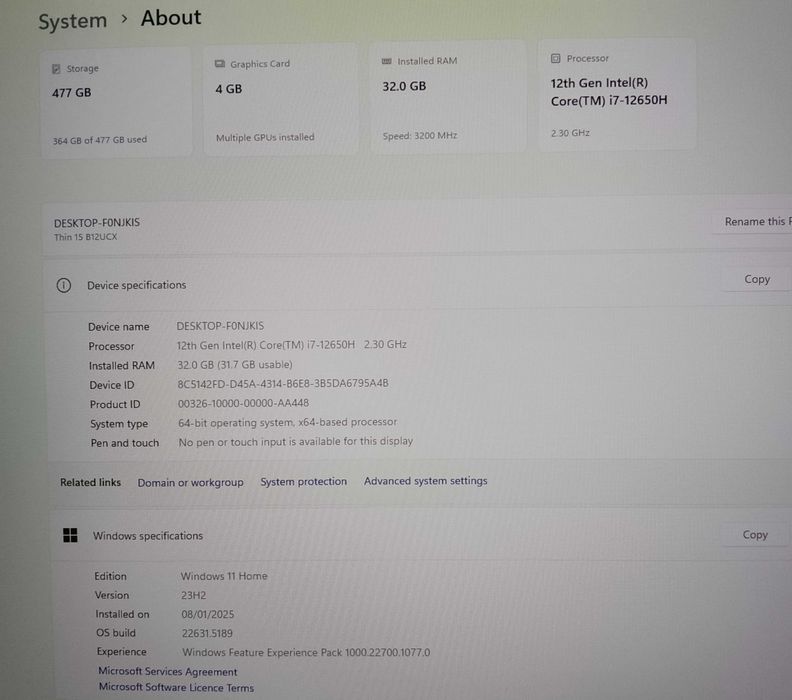The image size is (792, 700).
Task: Select '2.30 GHz' in Processor card
Action: [x=570, y=133]
